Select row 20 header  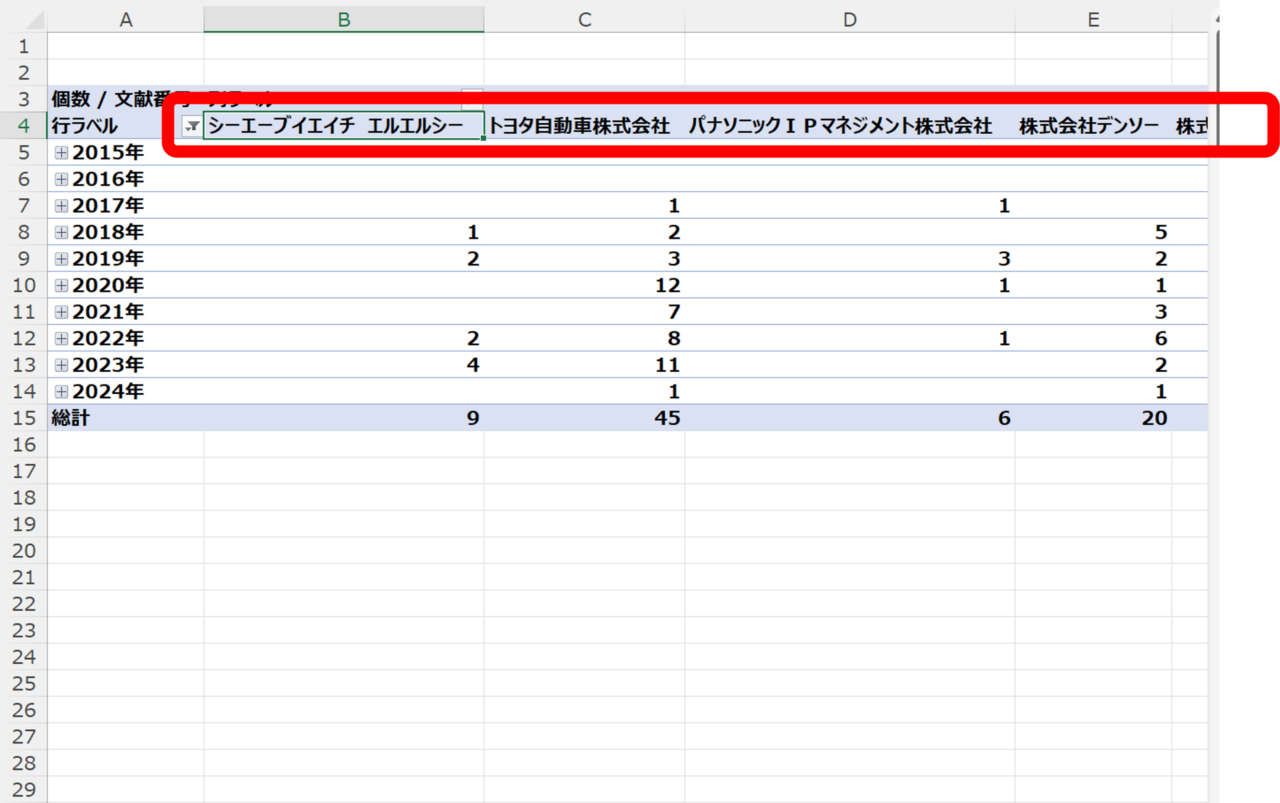pyautogui.click(x=24, y=551)
